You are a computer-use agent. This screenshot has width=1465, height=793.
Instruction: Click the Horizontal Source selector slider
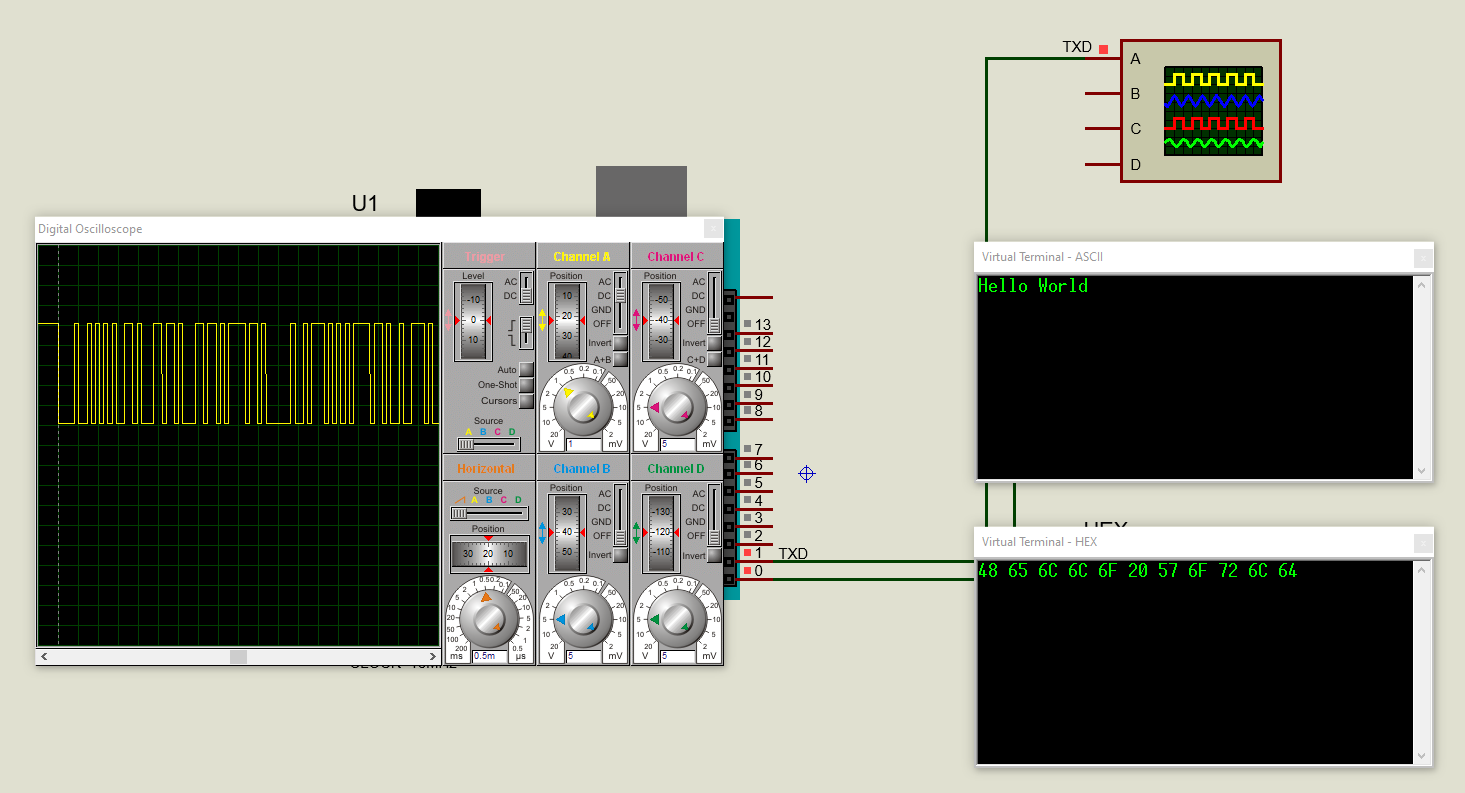click(488, 513)
